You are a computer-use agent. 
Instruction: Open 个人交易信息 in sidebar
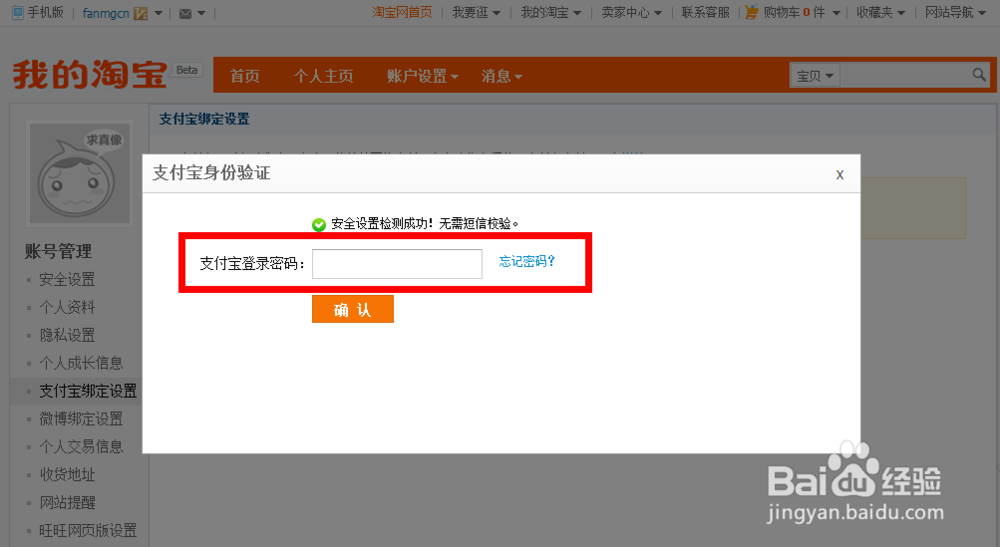[x=81, y=447]
